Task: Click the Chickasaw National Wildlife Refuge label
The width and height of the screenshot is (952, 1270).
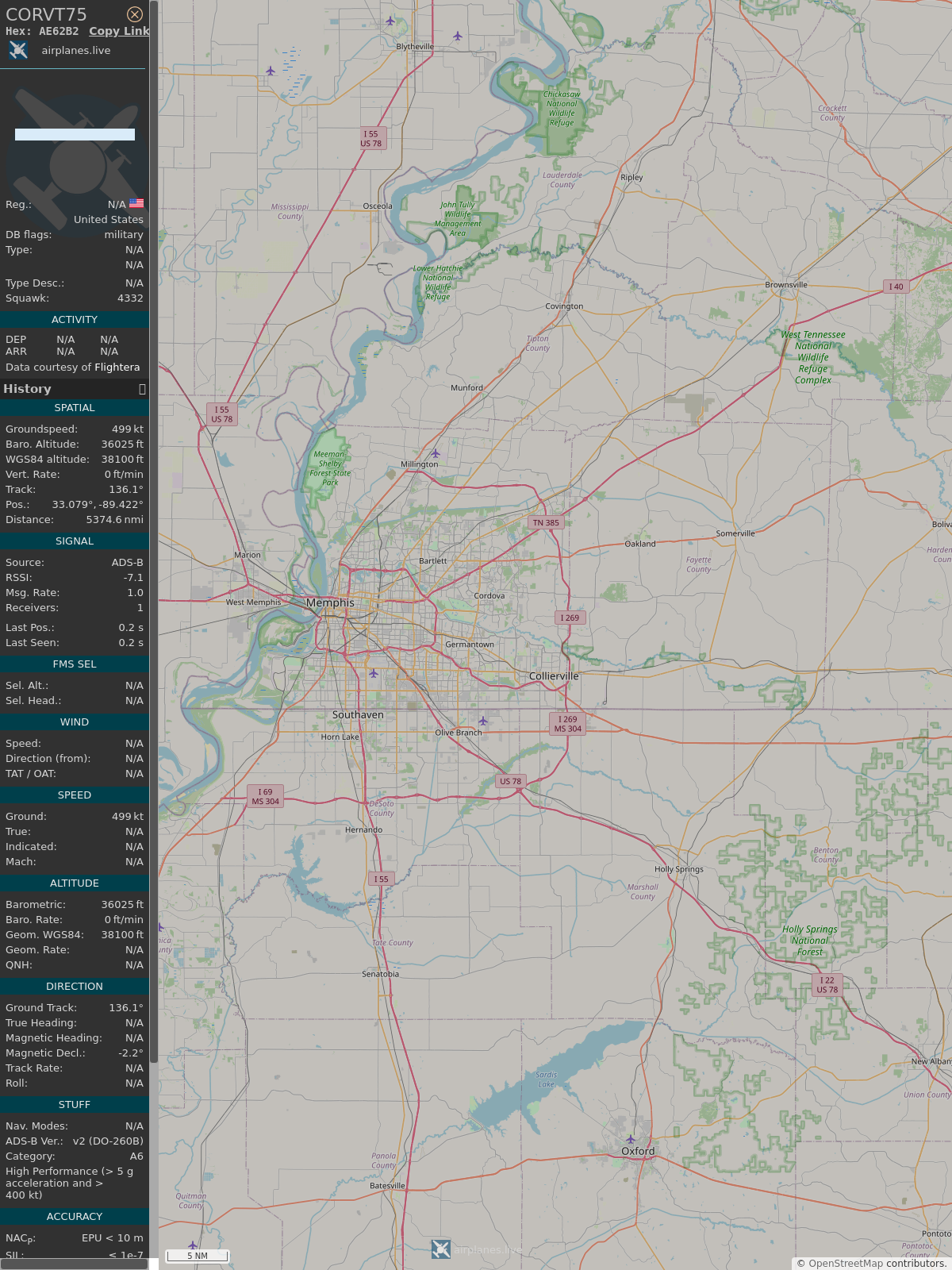Action: (x=562, y=109)
